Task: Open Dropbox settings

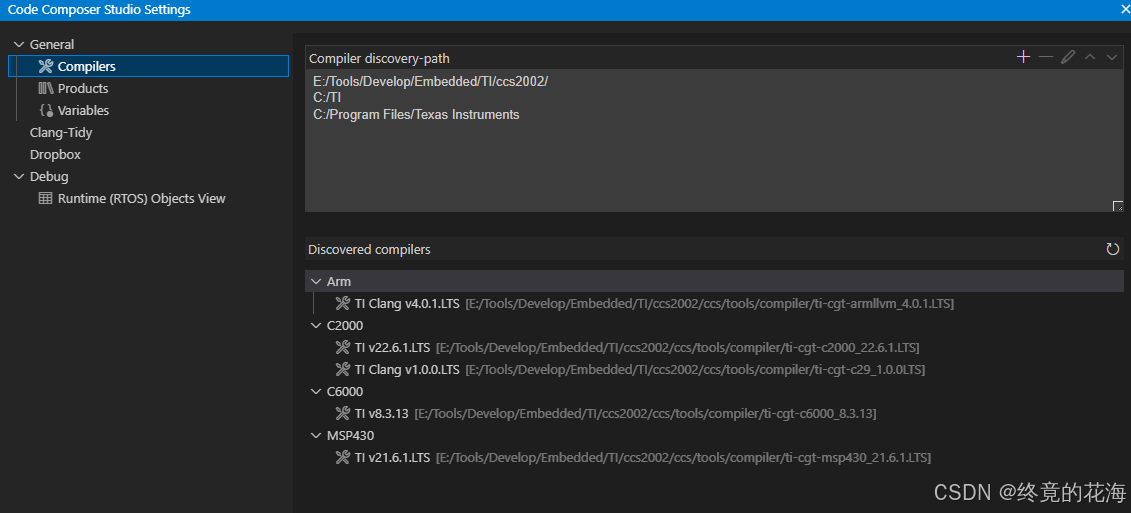Action: 56,154
